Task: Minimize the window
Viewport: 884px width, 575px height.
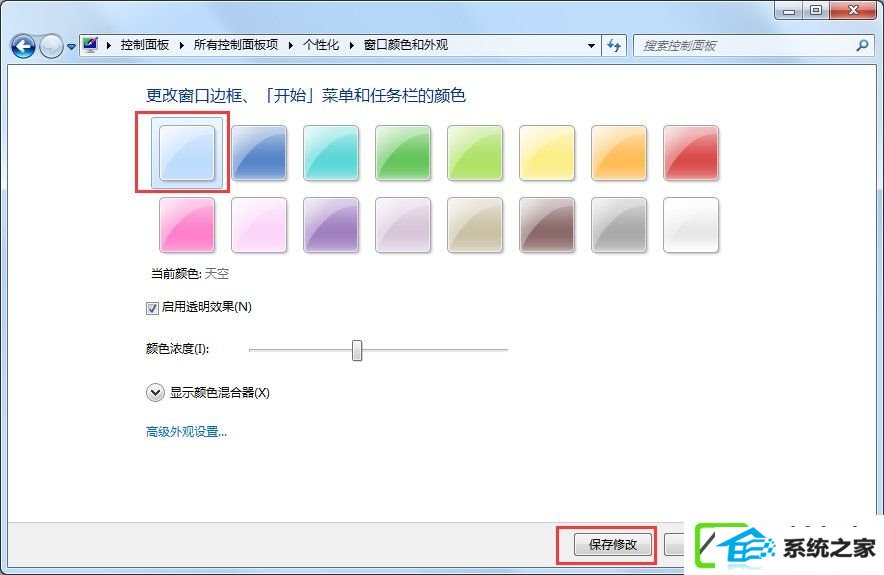Action: click(789, 11)
